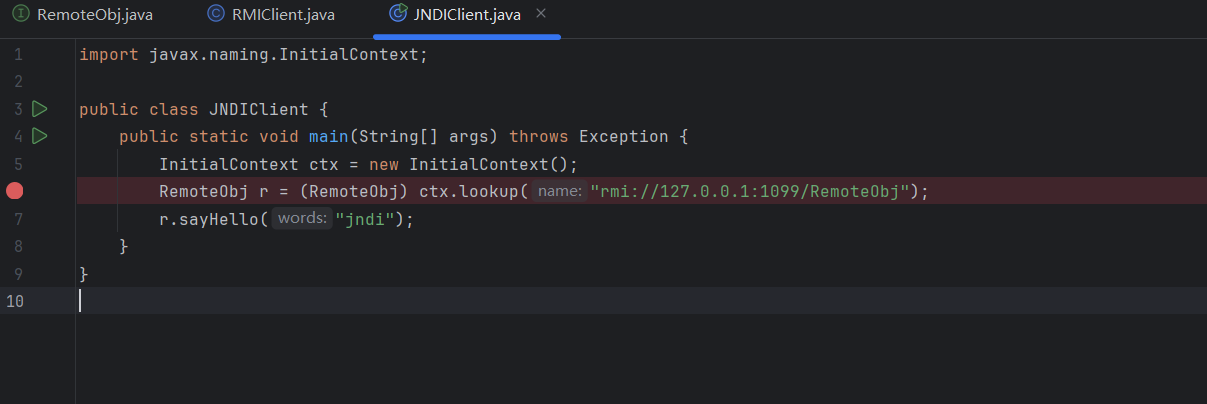The height and width of the screenshot is (404, 1207).
Task: Click run icon beside class JNDIClient declaration
Action: pyautogui.click(x=40, y=109)
